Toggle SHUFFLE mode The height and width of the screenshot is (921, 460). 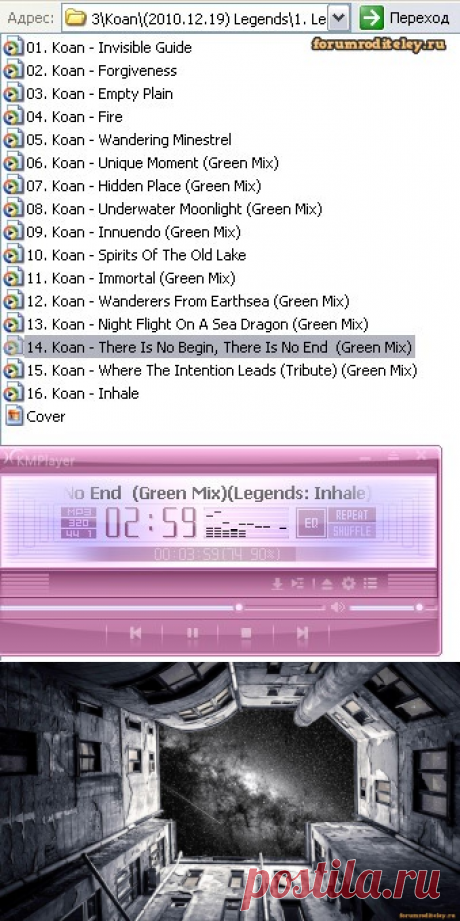click(x=351, y=531)
